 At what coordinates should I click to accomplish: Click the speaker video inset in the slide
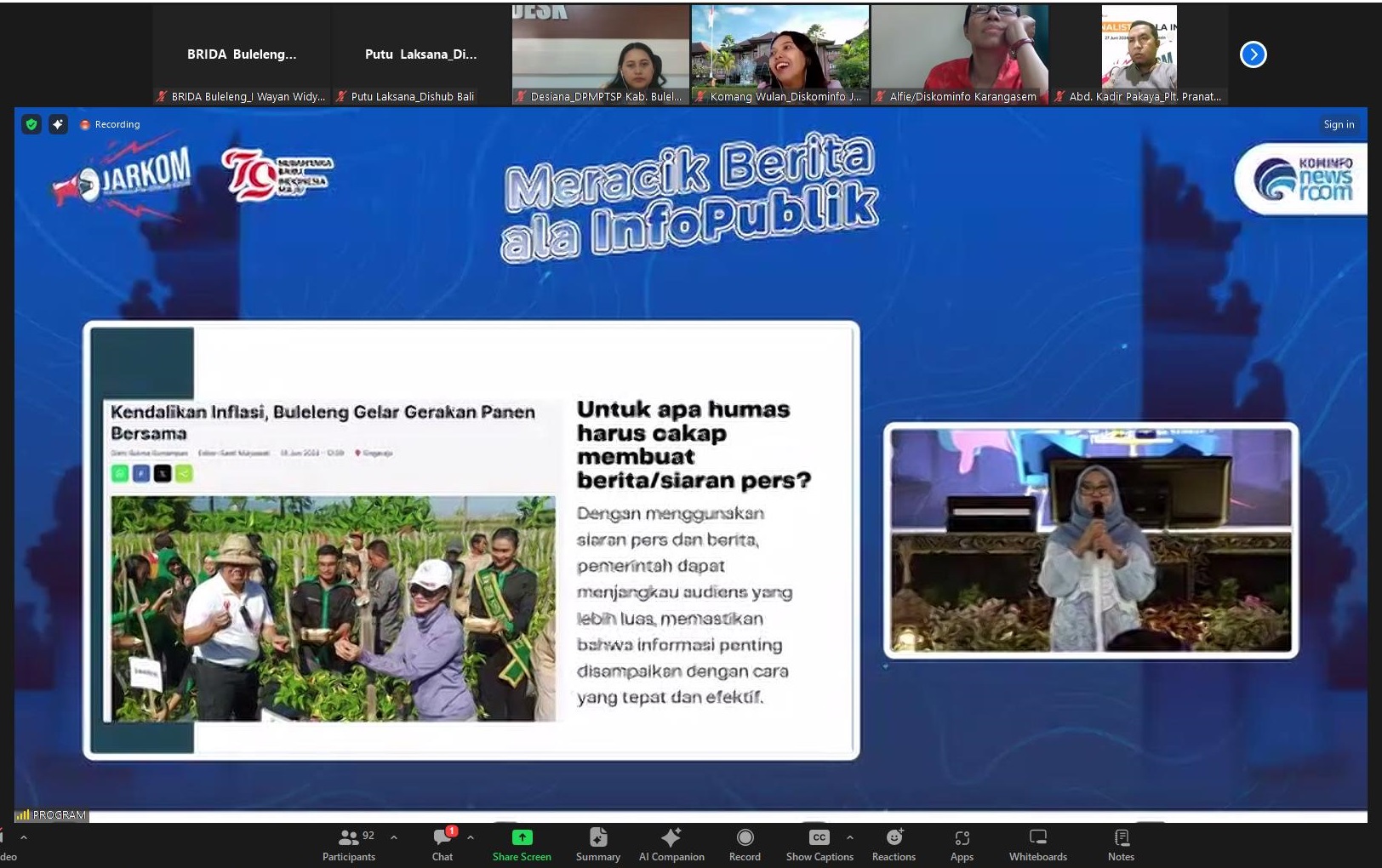pos(1091,540)
